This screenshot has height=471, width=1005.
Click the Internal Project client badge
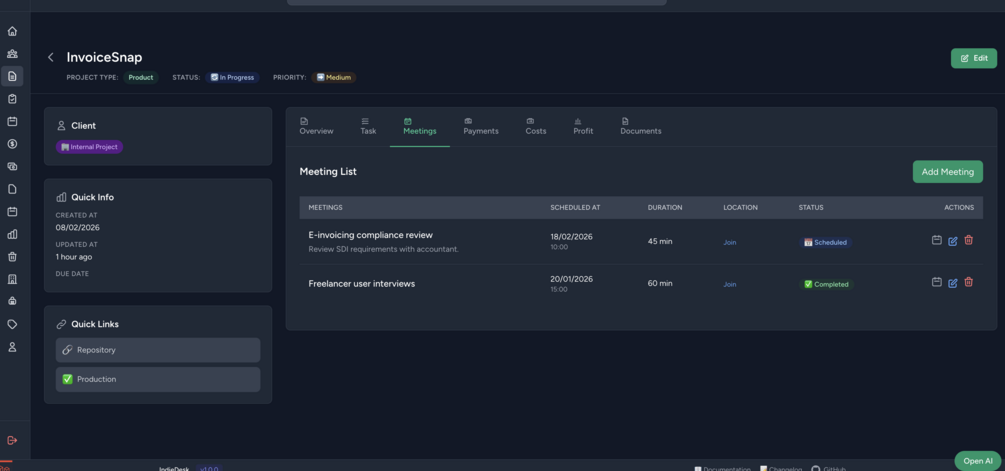(89, 147)
